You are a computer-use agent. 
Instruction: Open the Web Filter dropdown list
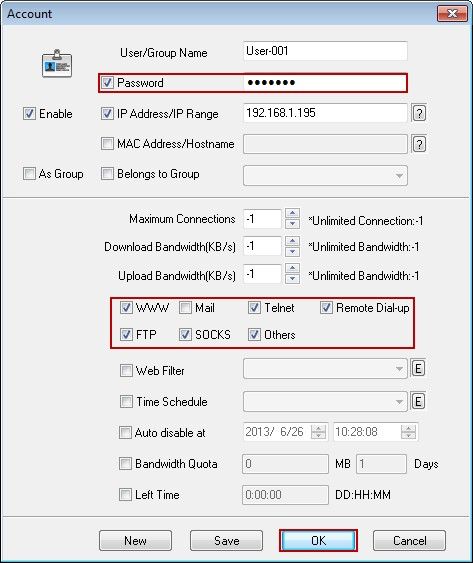coord(325,369)
